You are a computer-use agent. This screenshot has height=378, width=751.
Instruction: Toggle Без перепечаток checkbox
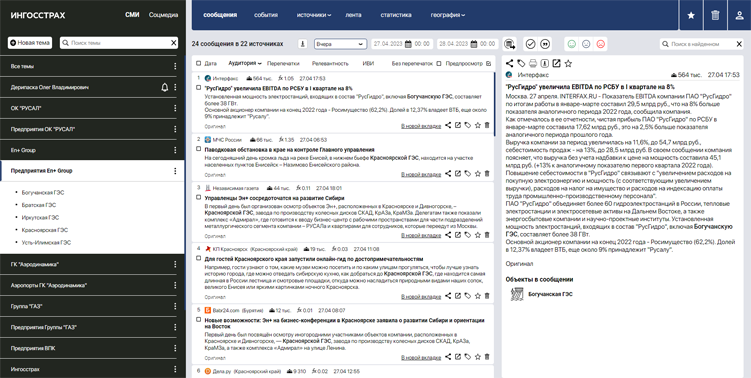439,63
